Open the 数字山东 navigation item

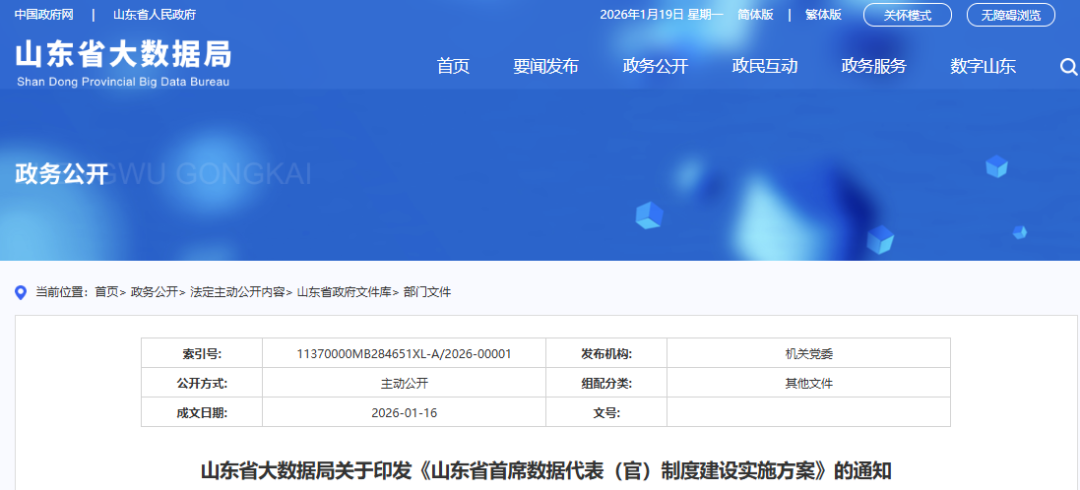pos(983,67)
